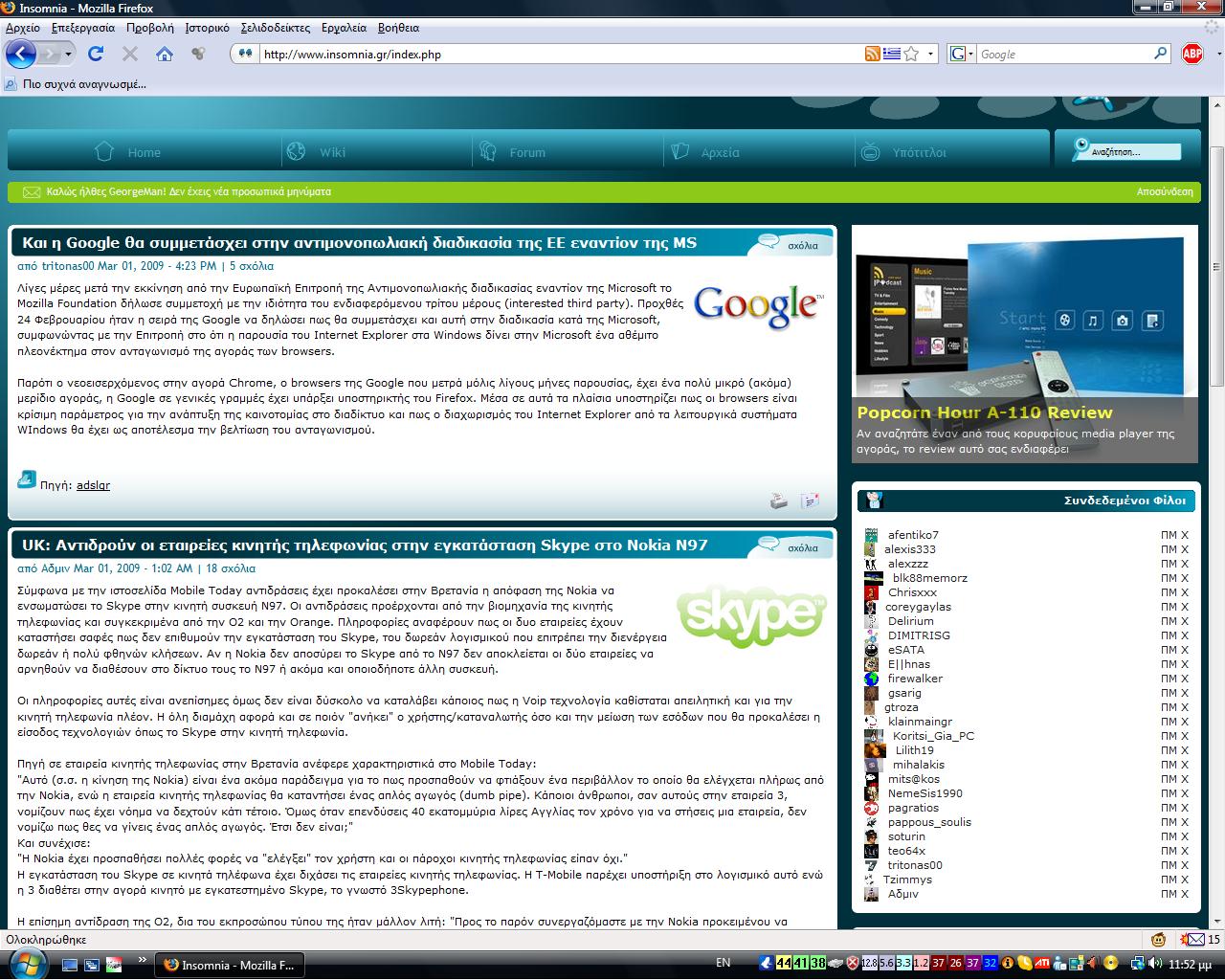Screen dimensions: 1225x980
Task: Send ΠΜ to alexis333
Action: 1169,549
